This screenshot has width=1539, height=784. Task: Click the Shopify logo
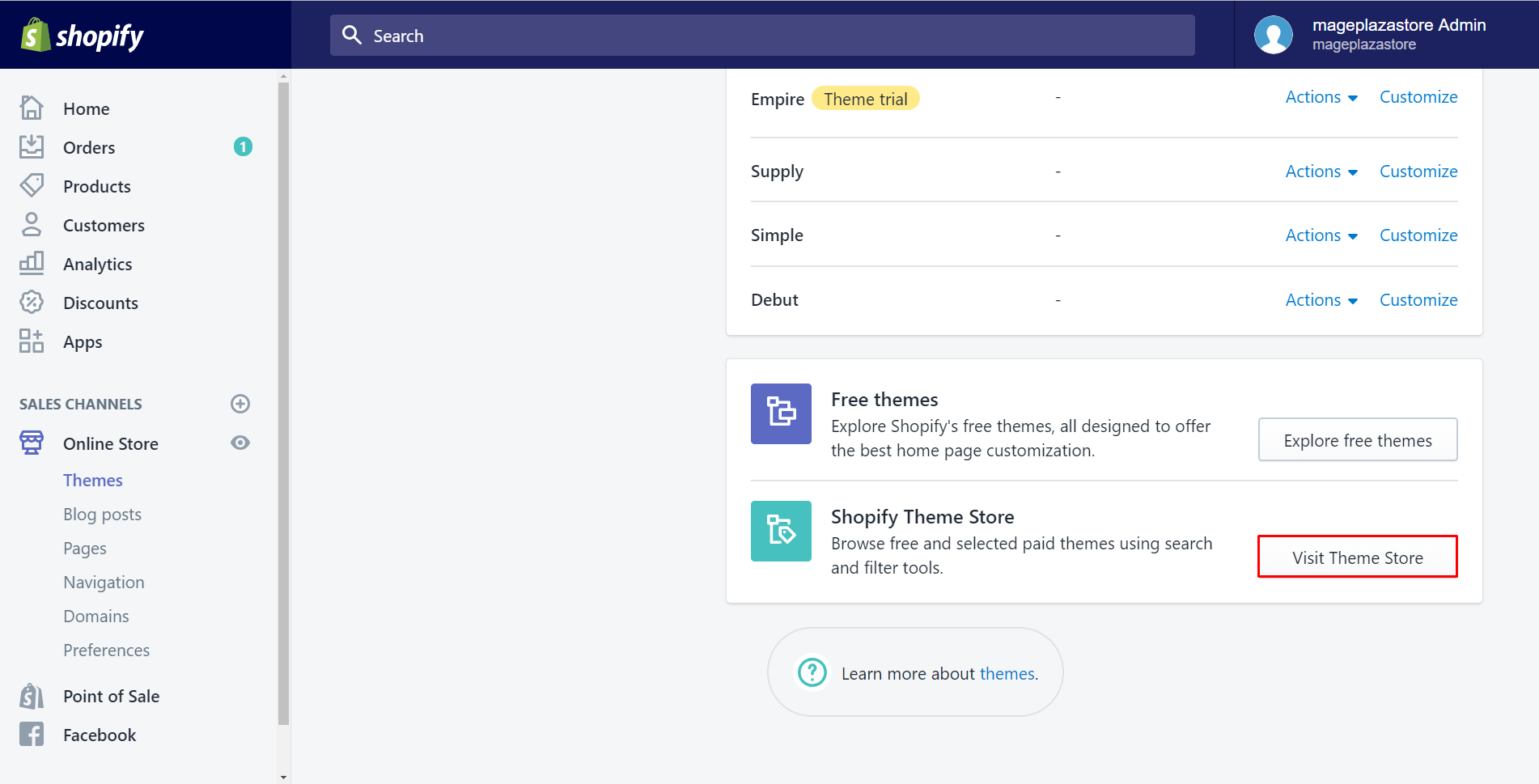click(82, 35)
